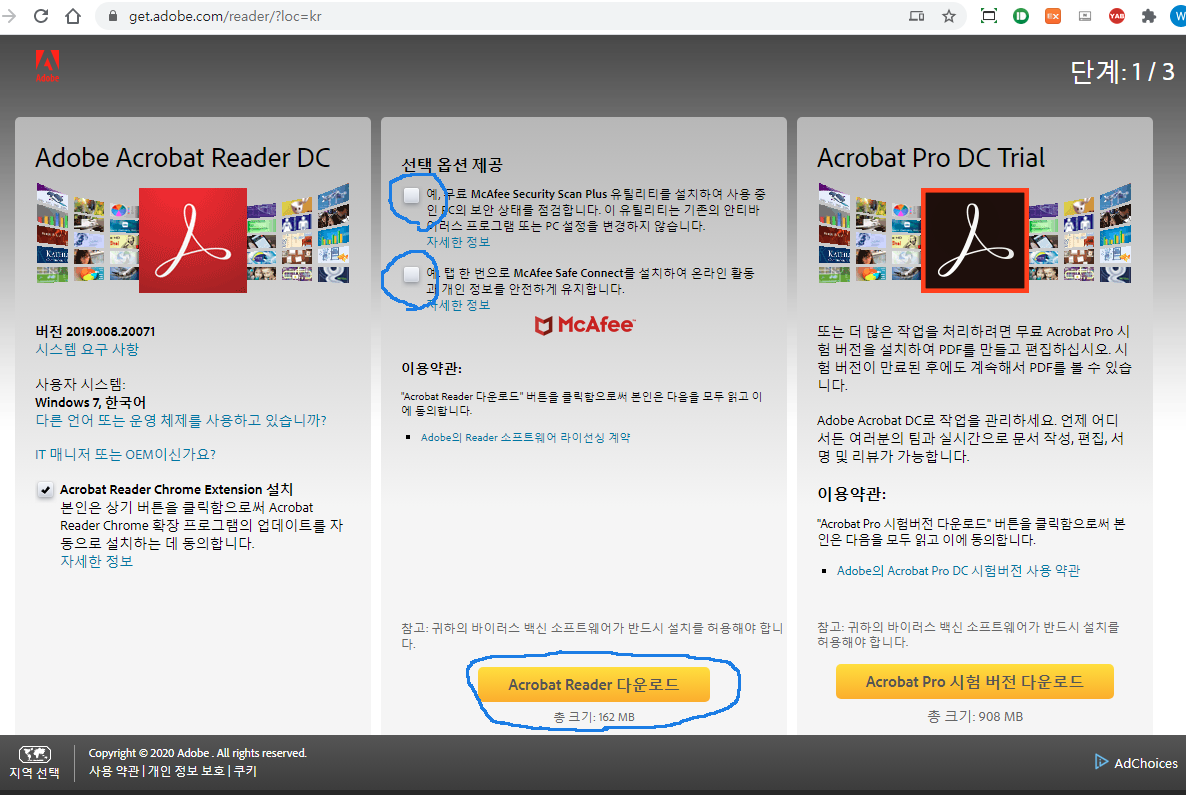Click the 버전 2019.008.20071 text
The height and width of the screenshot is (795, 1186).
[x=95, y=331]
